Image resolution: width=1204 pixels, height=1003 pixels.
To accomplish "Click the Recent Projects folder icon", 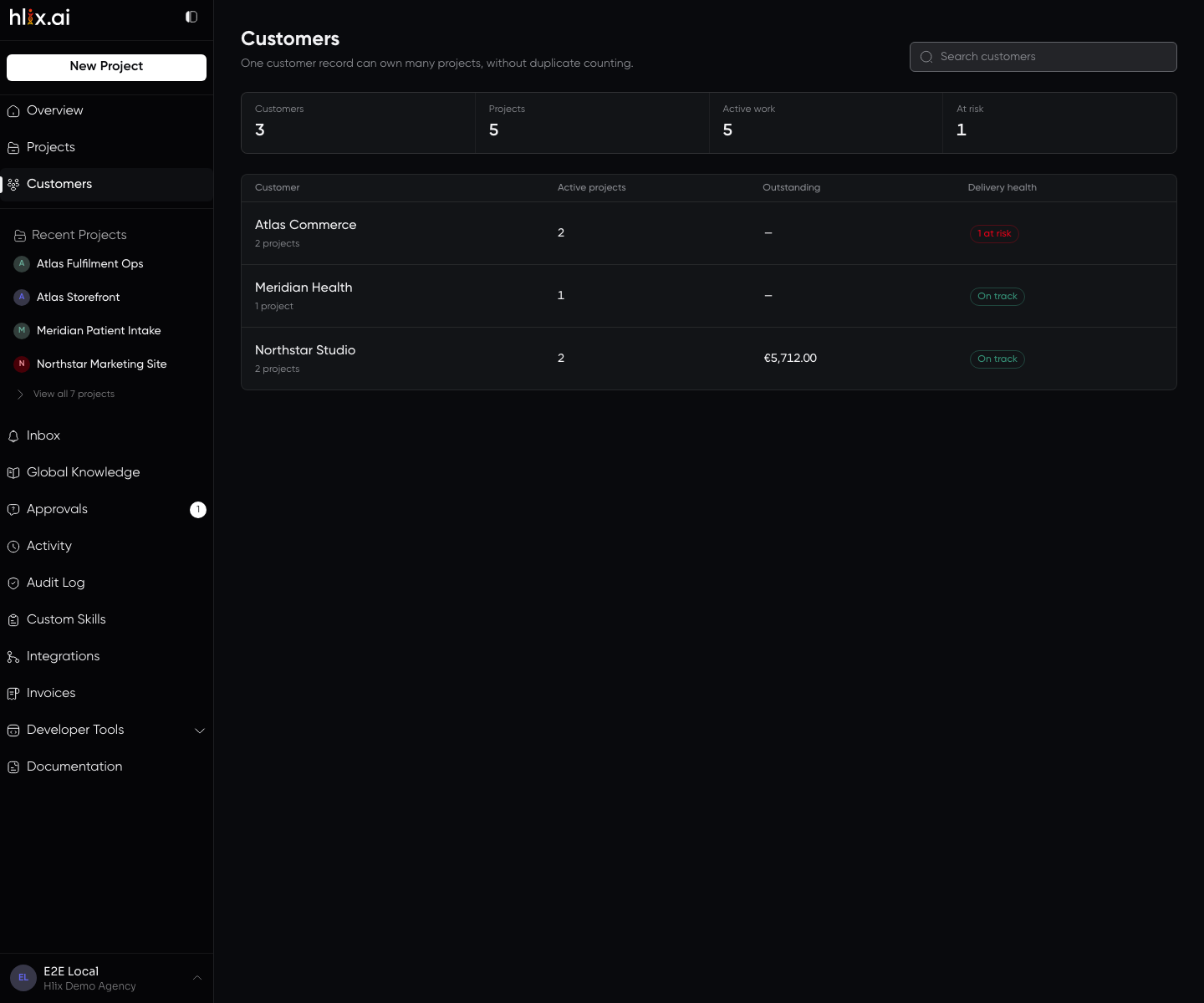I will pos(20,236).
